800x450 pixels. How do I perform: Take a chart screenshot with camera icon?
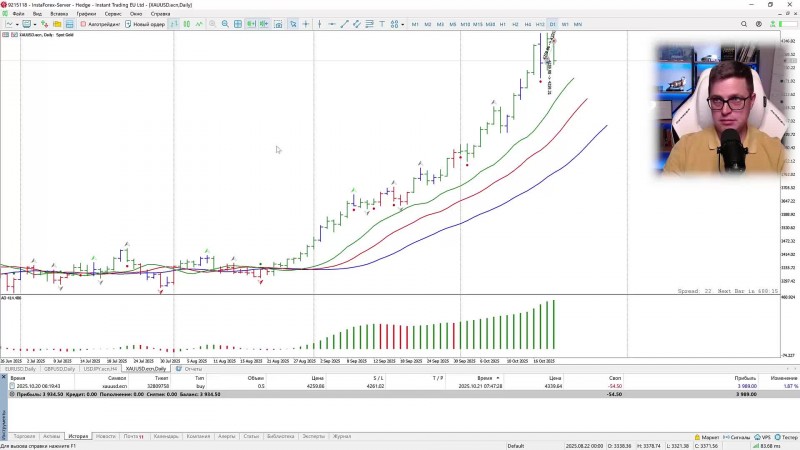click(x=278, y=24)
